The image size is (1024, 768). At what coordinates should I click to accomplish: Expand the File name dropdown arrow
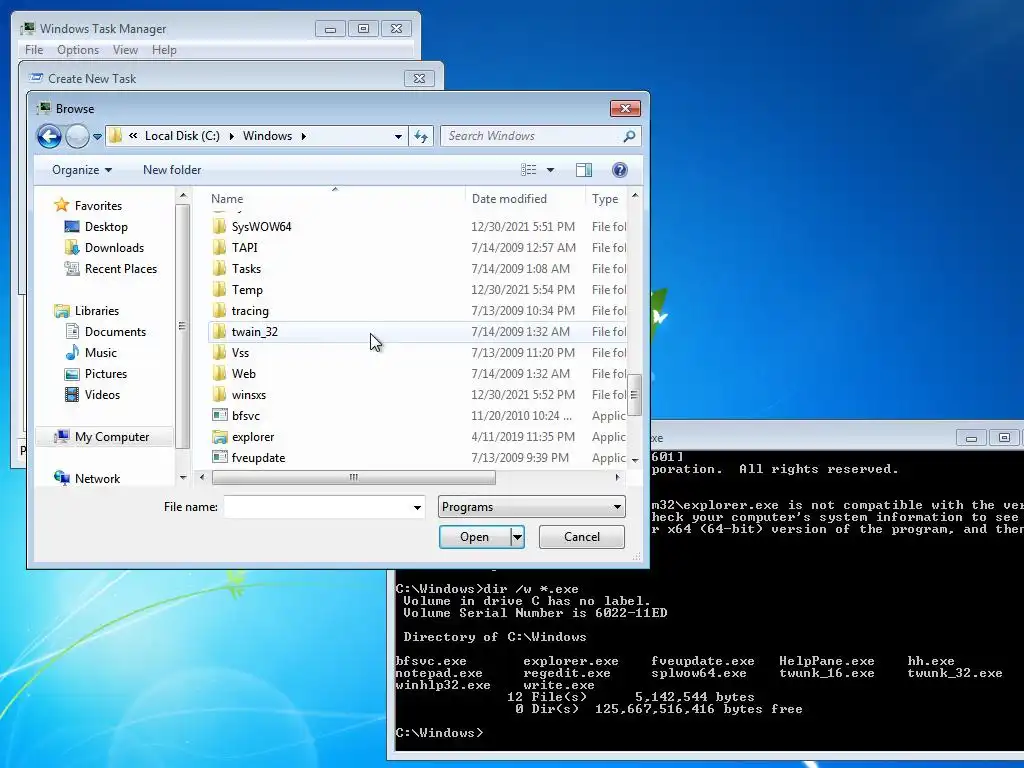pos(417,507)
